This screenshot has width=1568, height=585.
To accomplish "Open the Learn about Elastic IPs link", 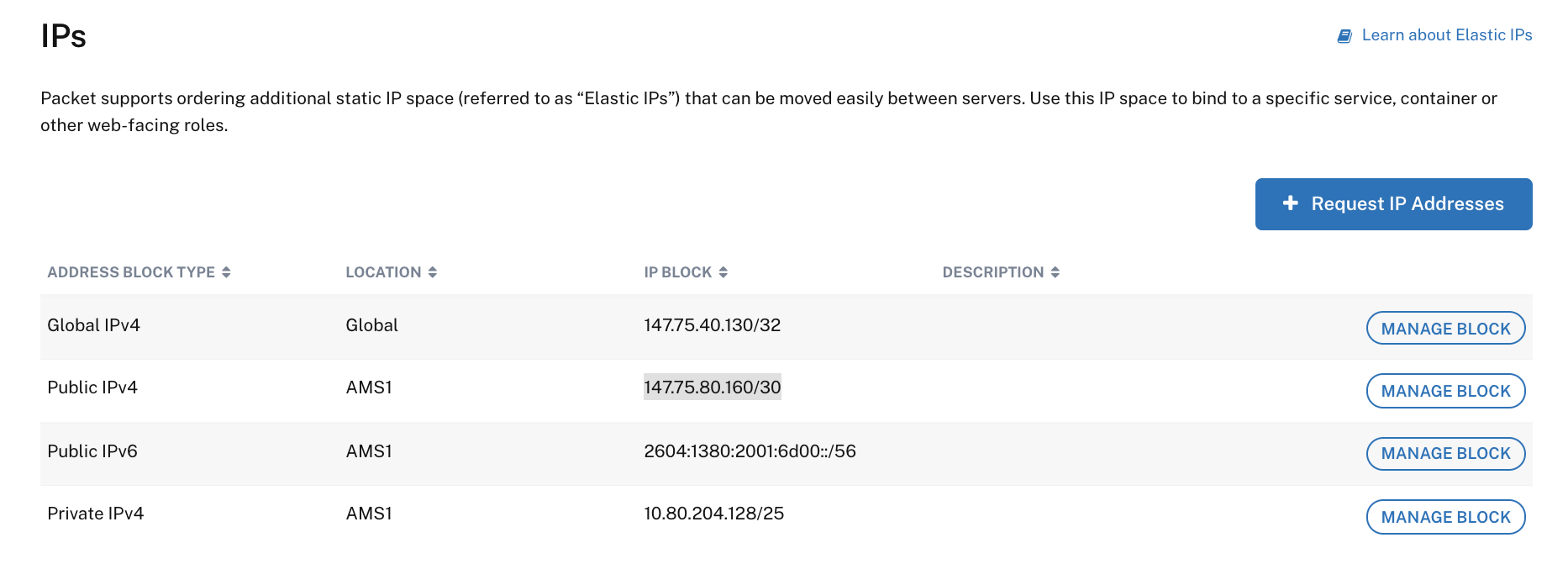I will 1446,35.
